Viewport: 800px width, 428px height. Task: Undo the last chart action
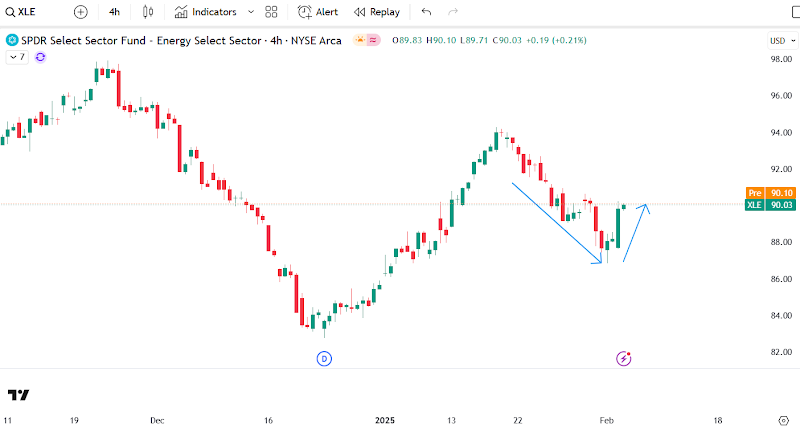tap(427, 12)
